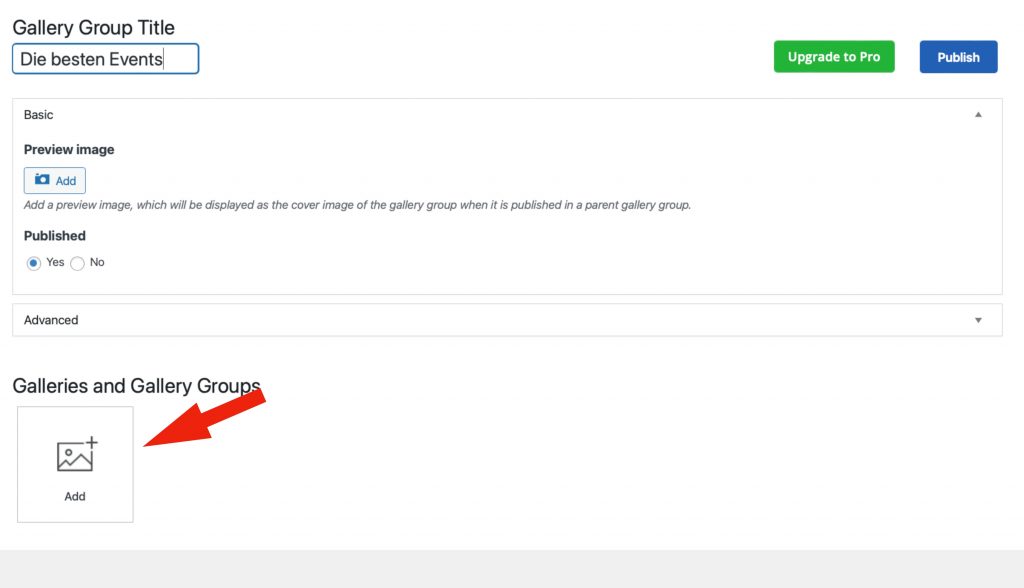Click the 'Basic' panel header label
Image resolution: width=1024 pixels, height=588 pixels.
[x=39, y=115]
